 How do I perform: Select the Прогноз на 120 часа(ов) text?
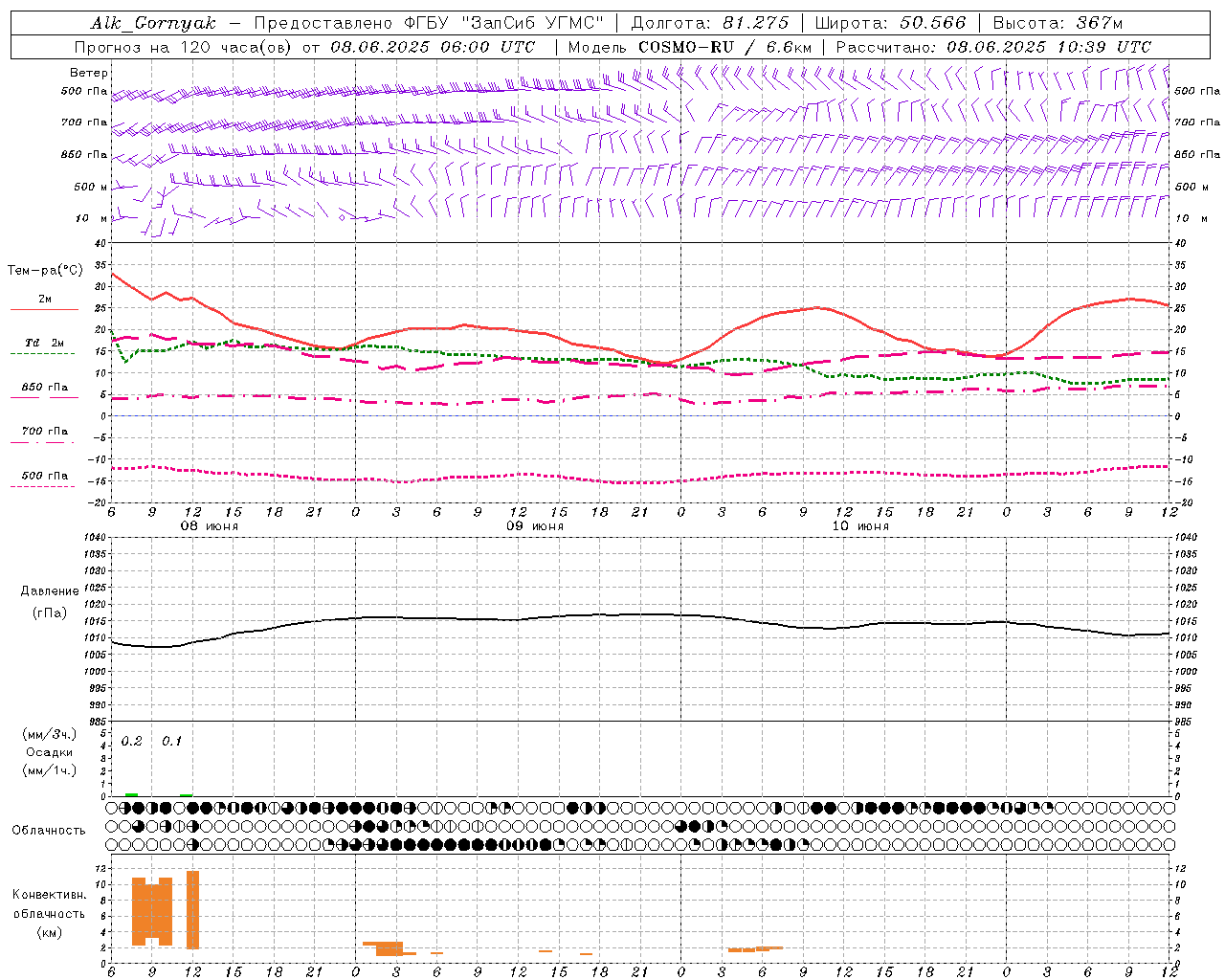click(x=185, y=47)
